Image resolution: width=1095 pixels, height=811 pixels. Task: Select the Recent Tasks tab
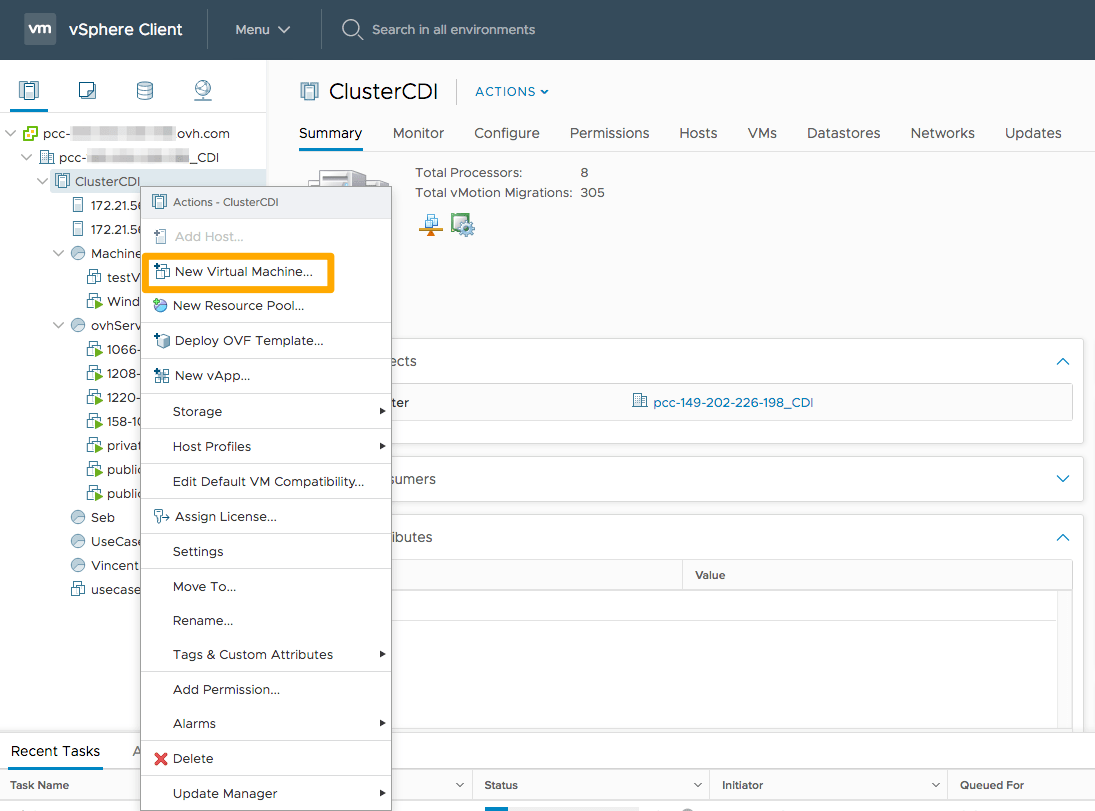pos(55,751)
